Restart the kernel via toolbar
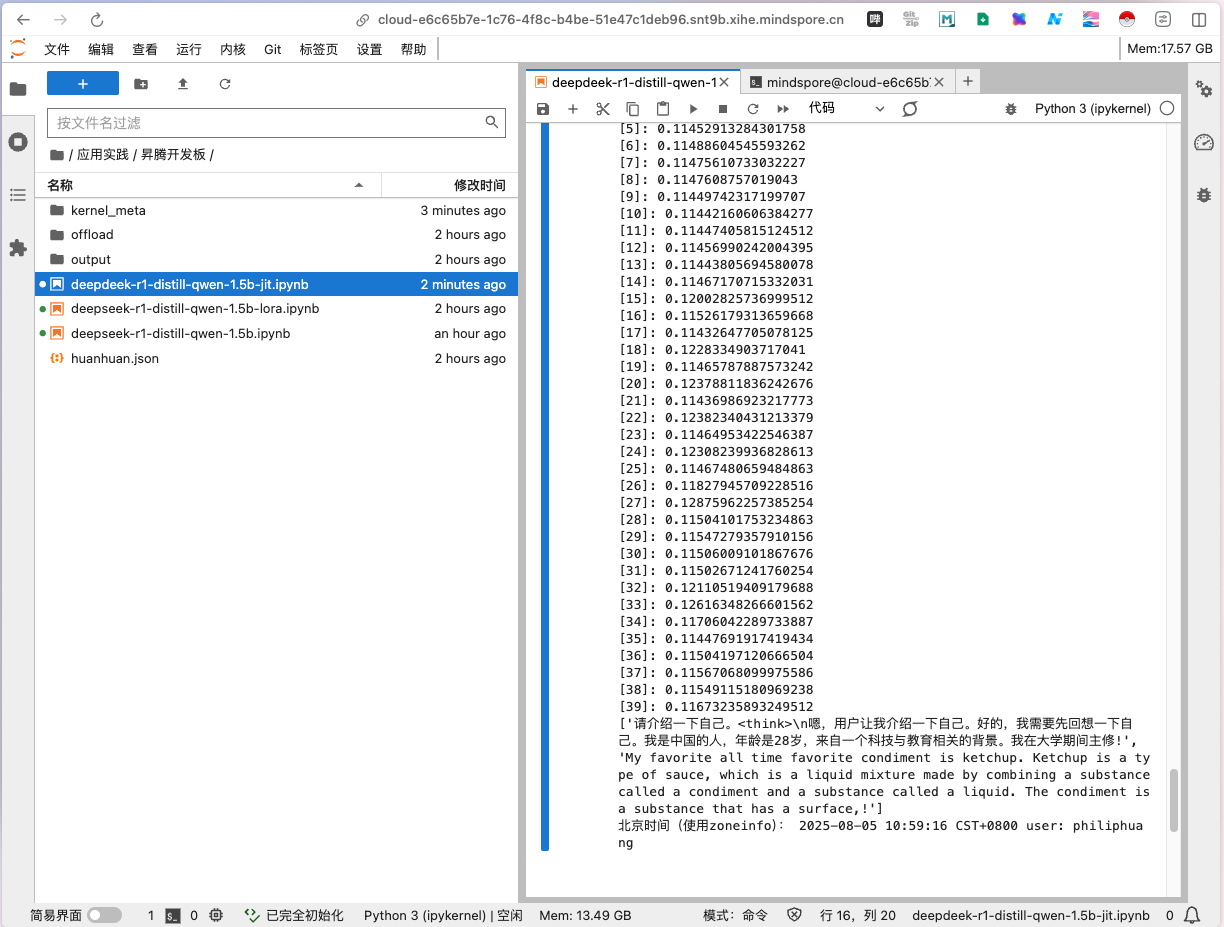This screenshot has width=1224, height=927. (753, 109)
